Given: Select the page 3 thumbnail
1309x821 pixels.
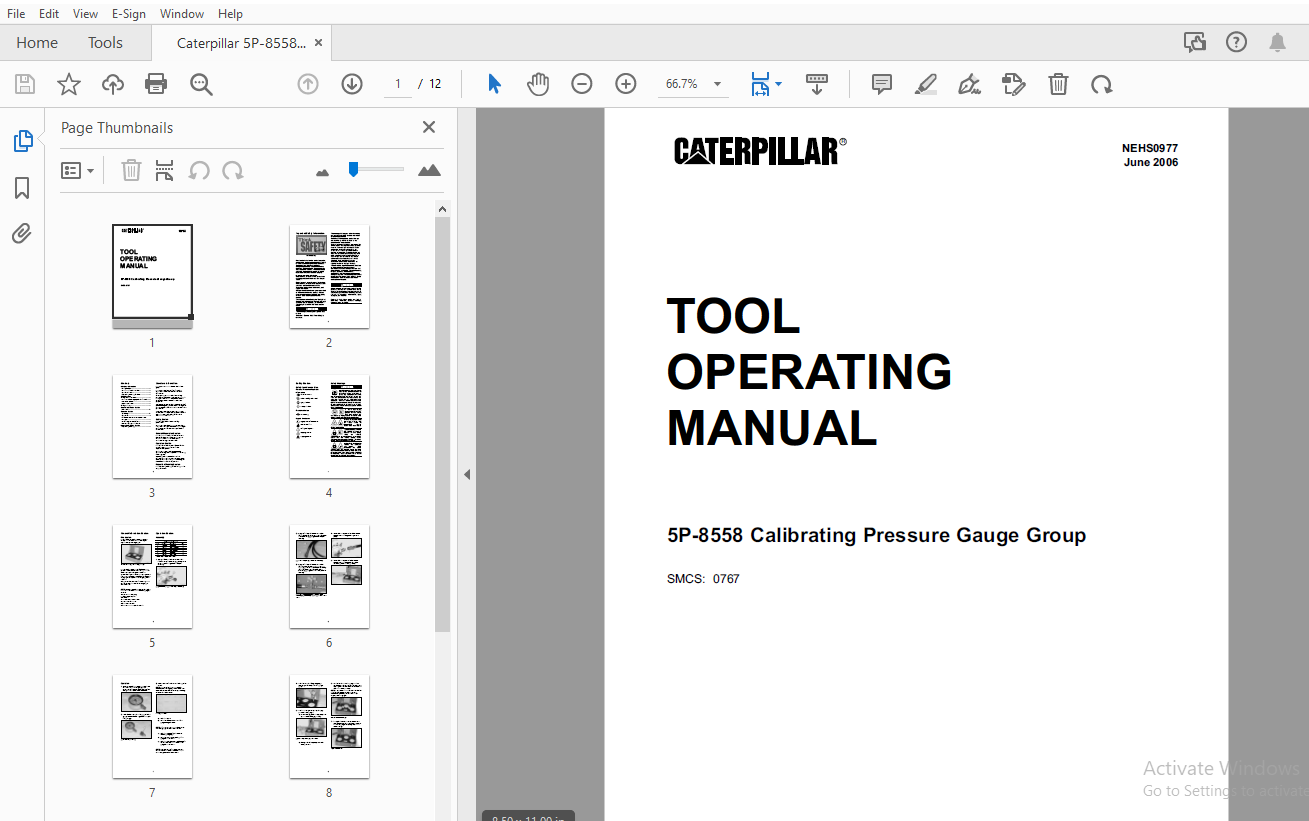Looking at the screenshot, I should (x=152, y=426).
